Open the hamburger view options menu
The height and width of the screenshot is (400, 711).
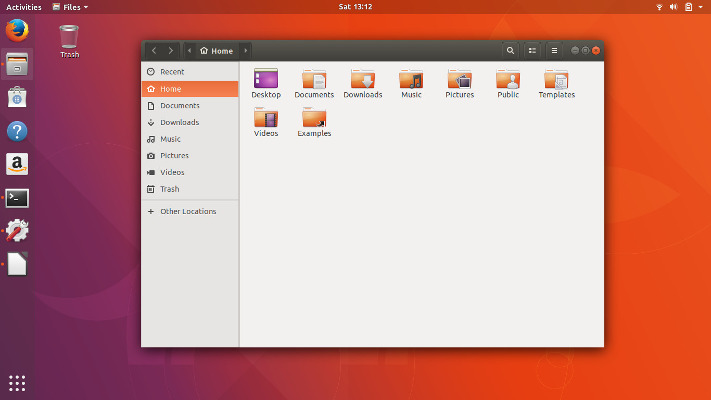click(x=554, y=51)
